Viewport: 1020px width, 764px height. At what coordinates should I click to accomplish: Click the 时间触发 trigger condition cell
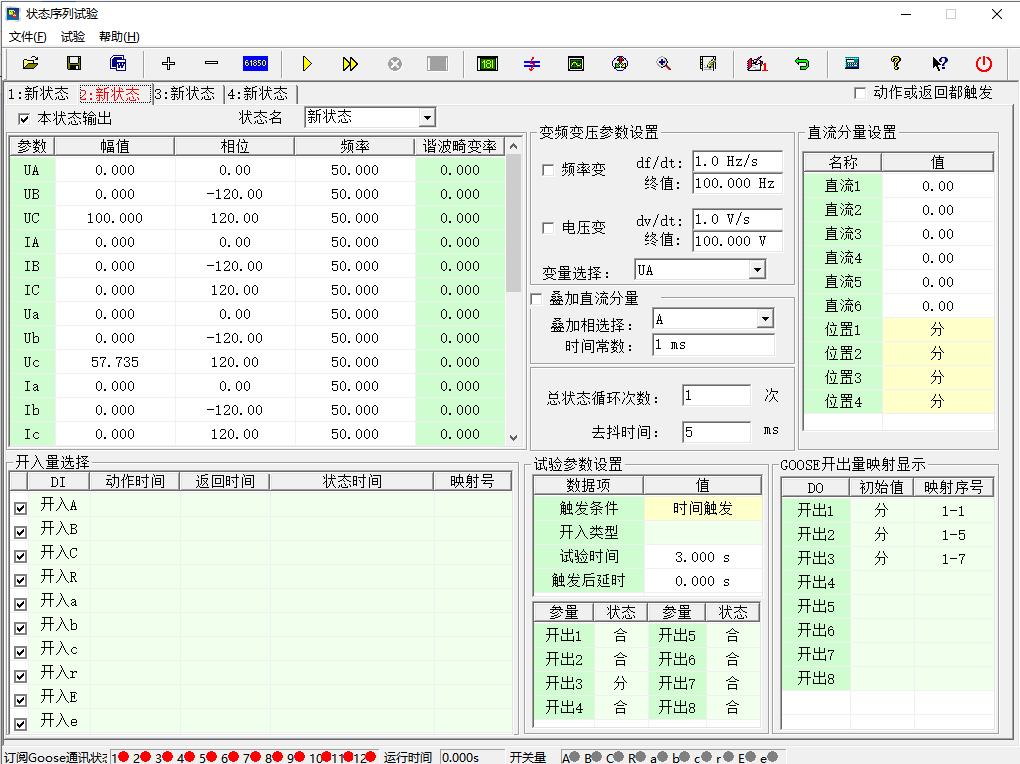(702, 508)
